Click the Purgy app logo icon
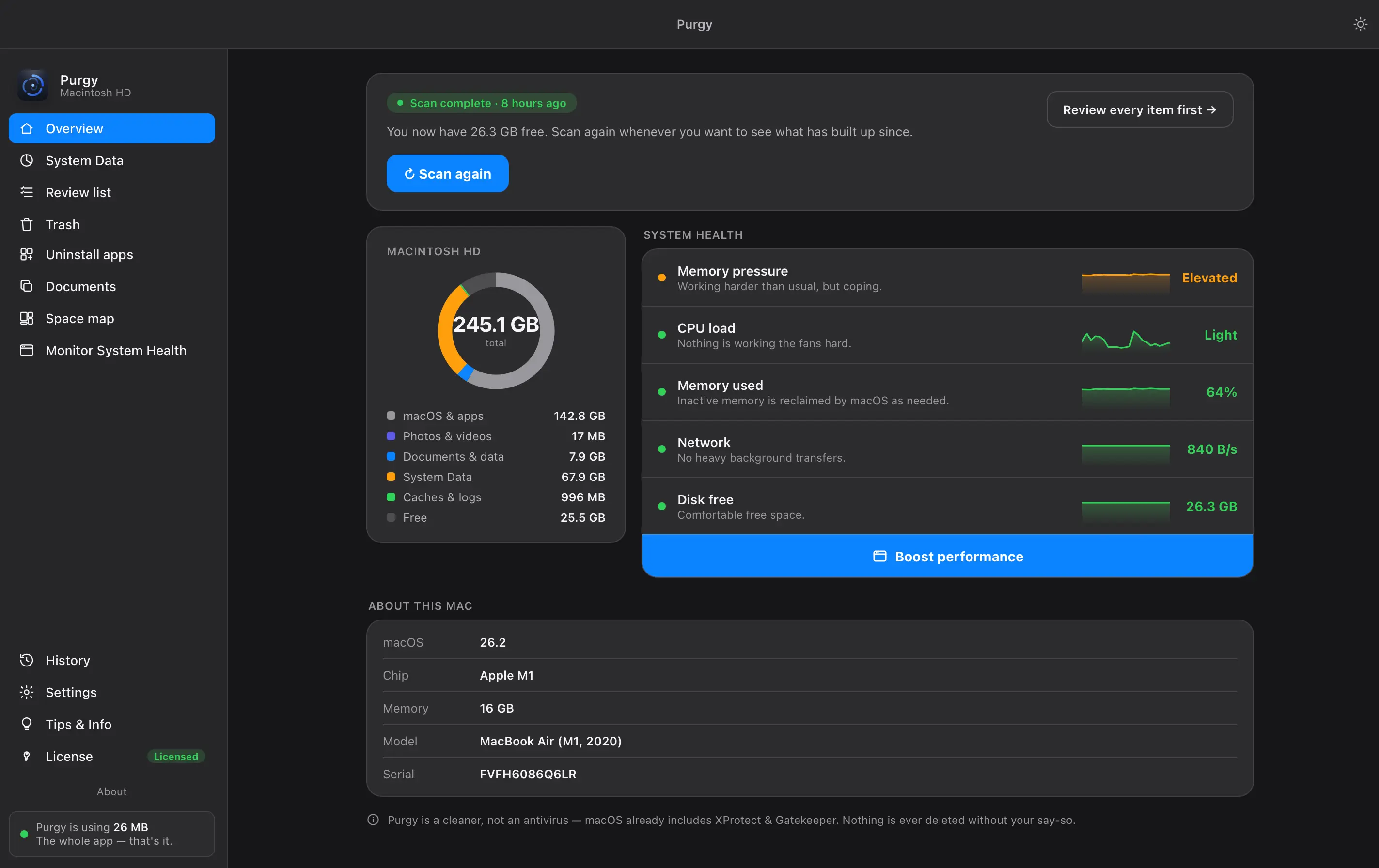Image resolution: width=1379 pixels, height=868 pixels. point(32,85)
